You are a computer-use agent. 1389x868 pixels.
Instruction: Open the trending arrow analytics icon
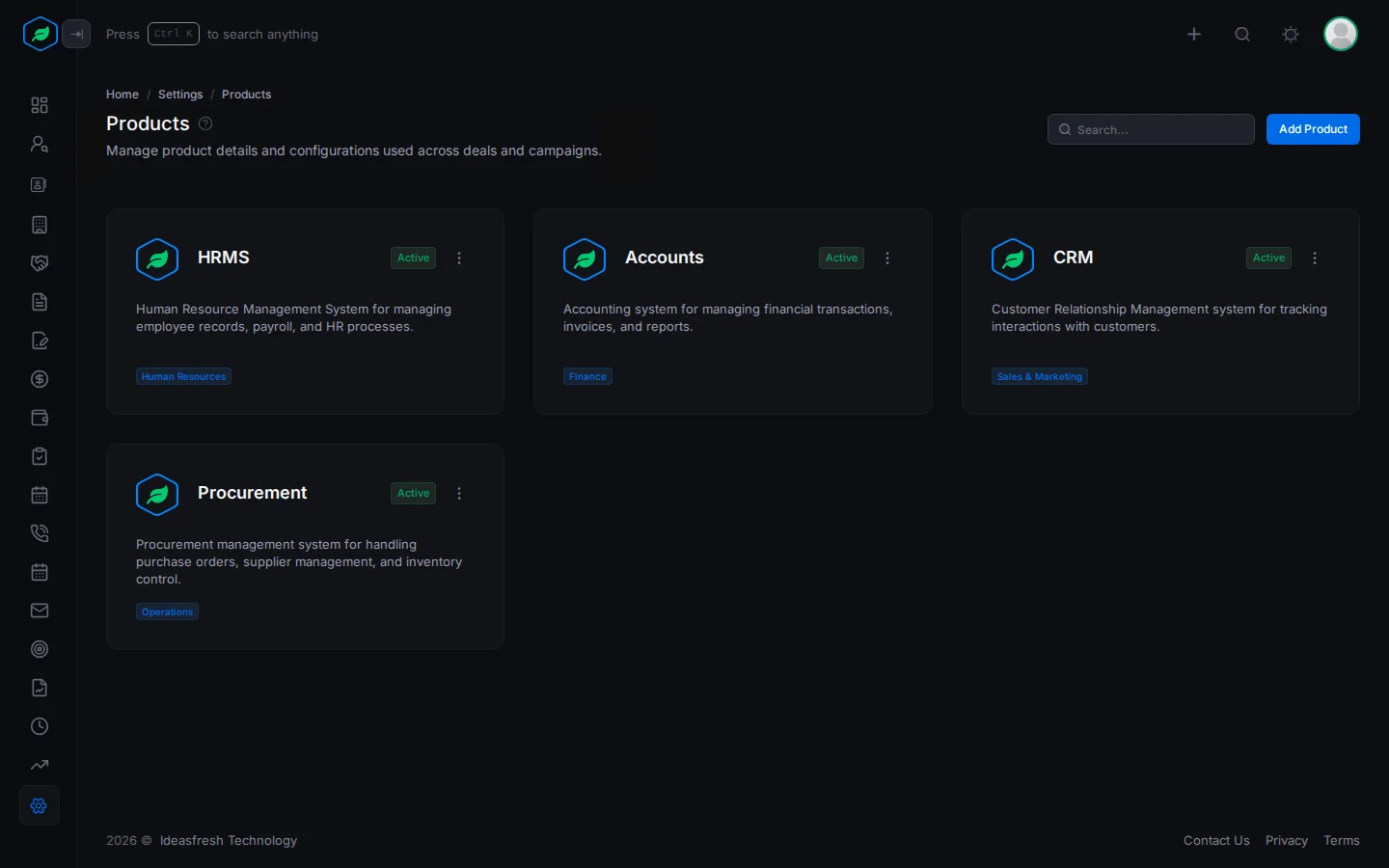point(40,765)
